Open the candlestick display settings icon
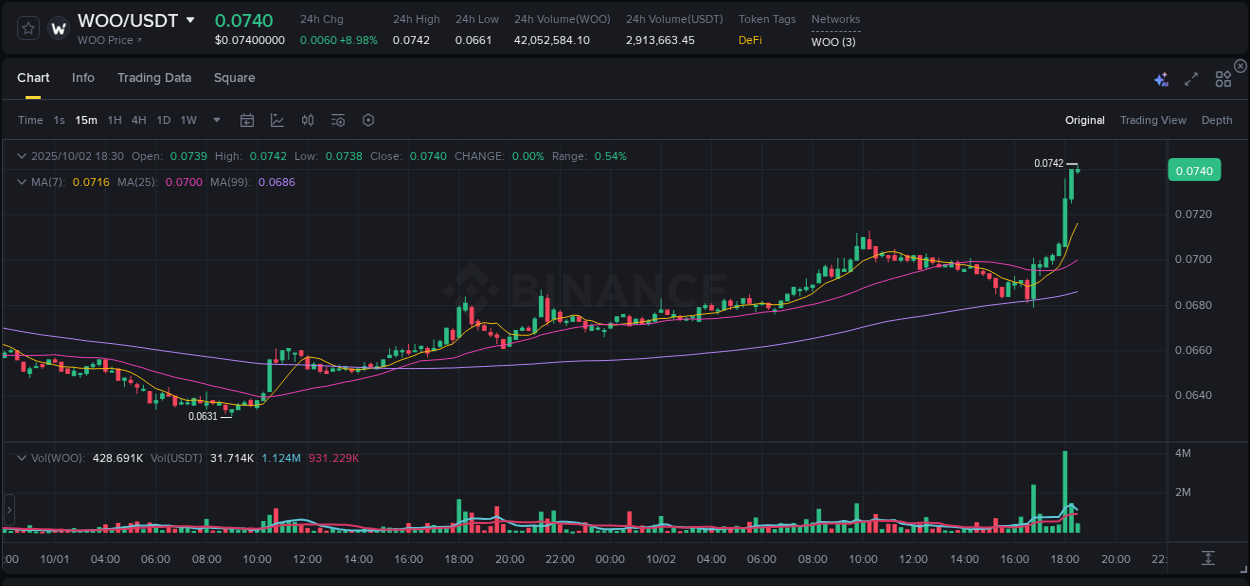 [x=307, y=120]
